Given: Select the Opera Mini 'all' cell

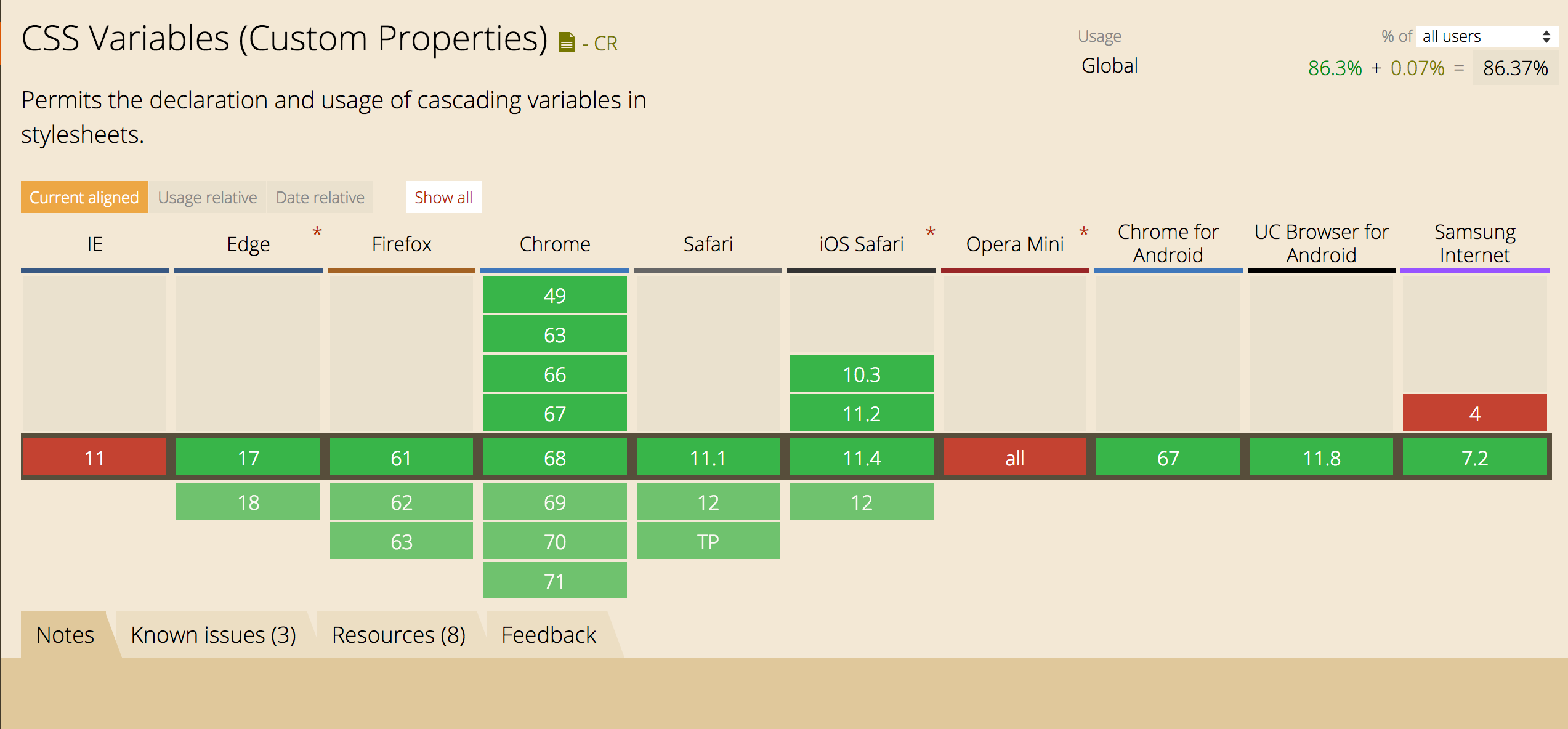Looking at the screenshot, I should point(1014,457).
